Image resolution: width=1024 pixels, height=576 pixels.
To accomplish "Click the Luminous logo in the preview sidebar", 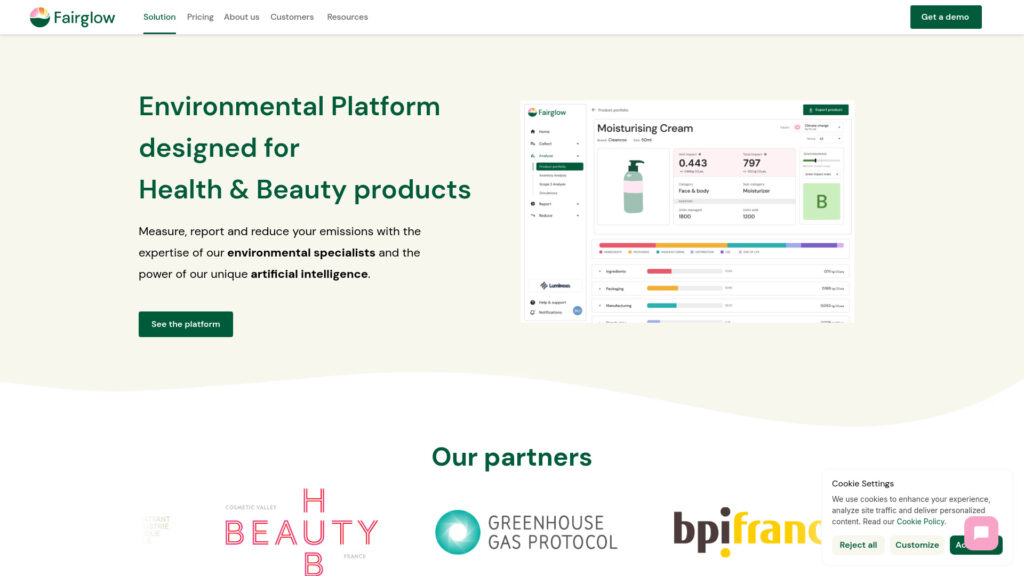I will click(x=555, y=285).
